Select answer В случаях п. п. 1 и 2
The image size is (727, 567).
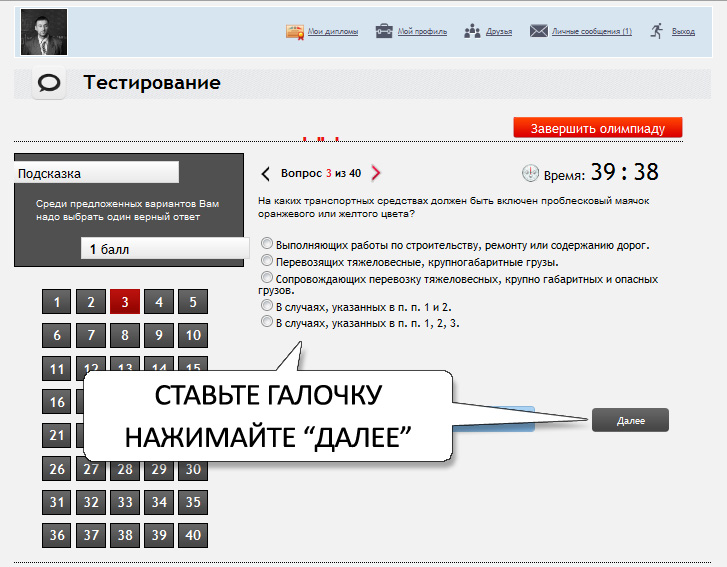click(x=267, y=305)
